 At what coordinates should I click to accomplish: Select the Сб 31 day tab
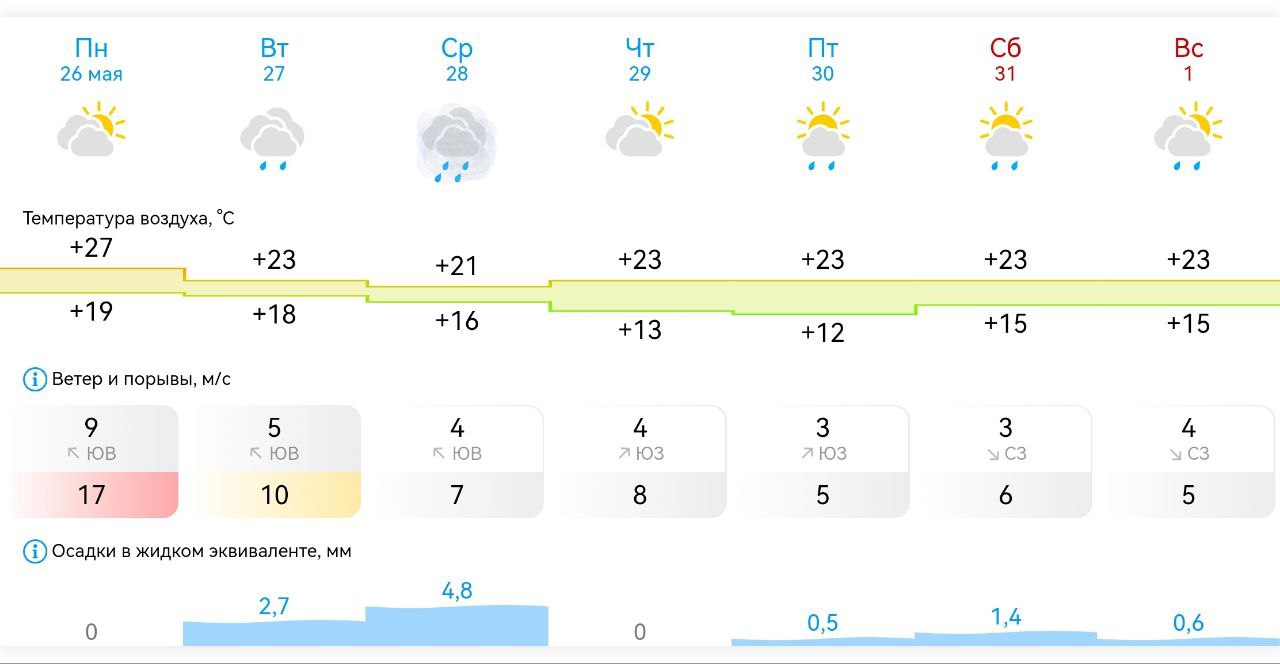pyautogui.click(x=1005, y=60)
